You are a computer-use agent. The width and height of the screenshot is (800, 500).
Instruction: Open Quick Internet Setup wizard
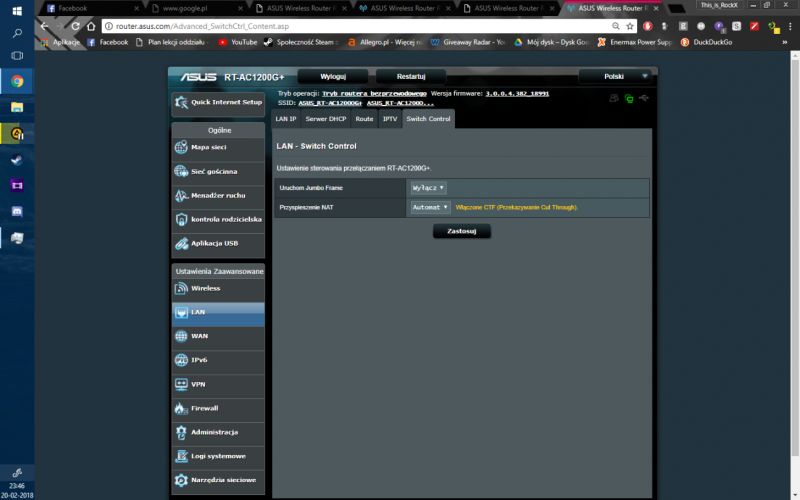(218, 103)
